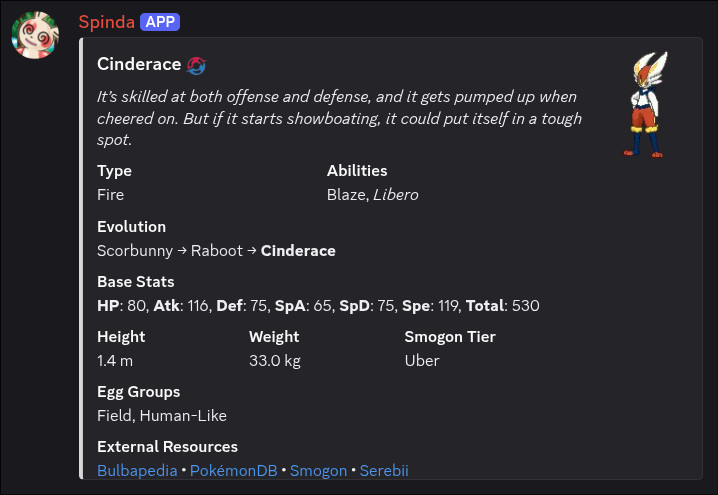Click the italic Pokédex description text
718x495 pixels.
(339, 118)
